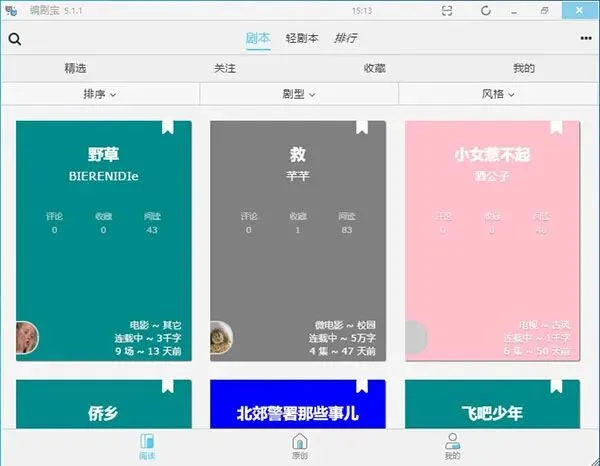
Task: Select the 我的 sub-tab at top
Action: (x=524, y=68)
